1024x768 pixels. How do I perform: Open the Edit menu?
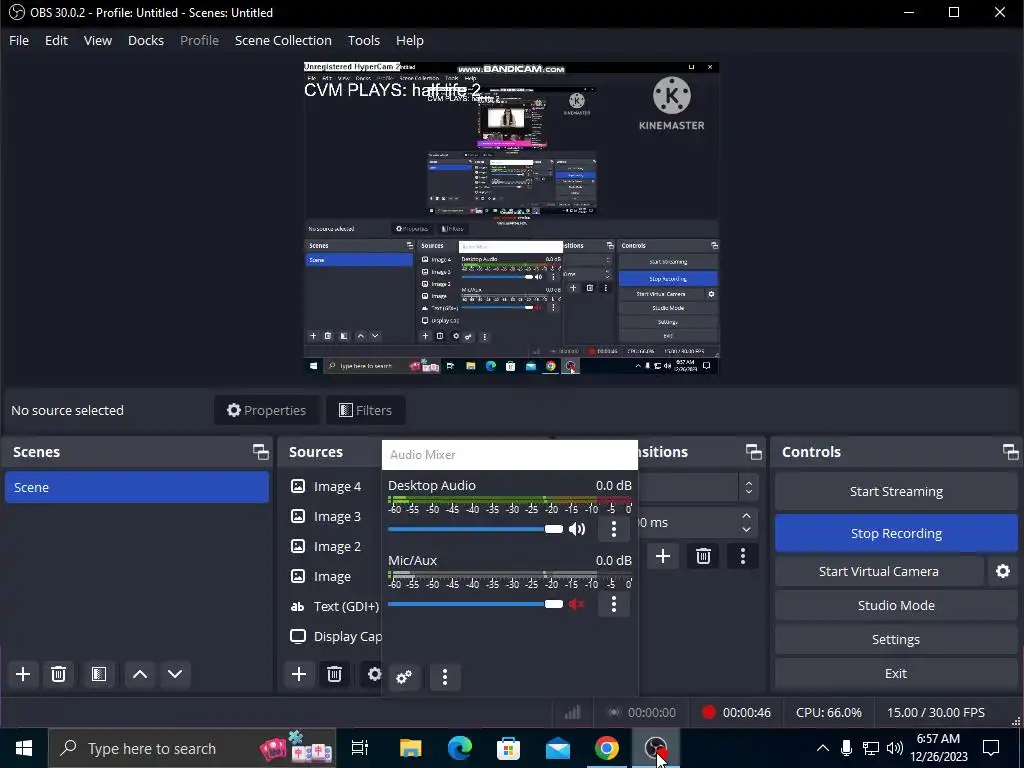point(56,40)
